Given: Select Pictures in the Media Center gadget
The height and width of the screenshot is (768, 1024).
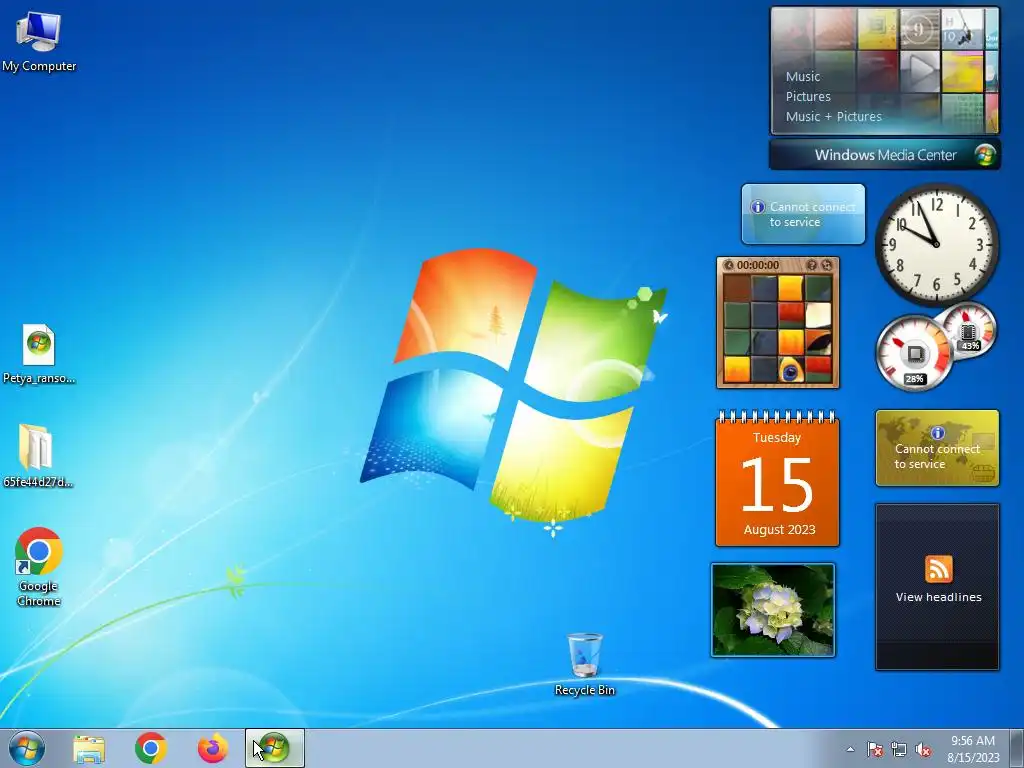Looking at the screenshot, I should [x=808, y=97].
